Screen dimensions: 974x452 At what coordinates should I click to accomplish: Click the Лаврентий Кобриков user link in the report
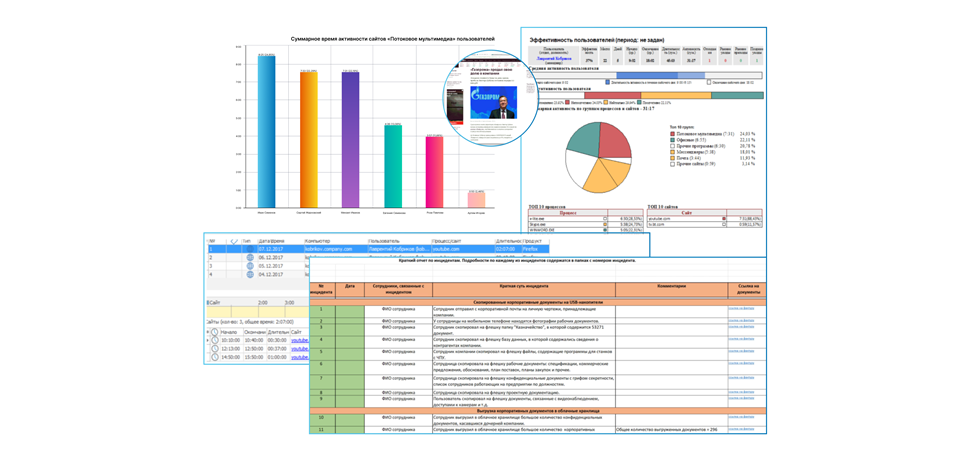click(x=554, y=59)
